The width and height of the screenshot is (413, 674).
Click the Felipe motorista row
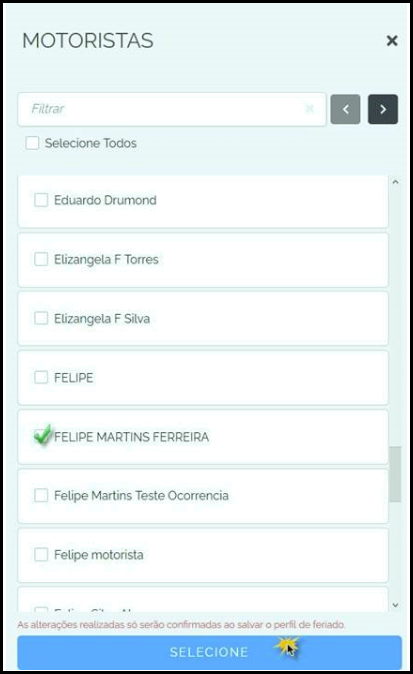click(203, 555)
